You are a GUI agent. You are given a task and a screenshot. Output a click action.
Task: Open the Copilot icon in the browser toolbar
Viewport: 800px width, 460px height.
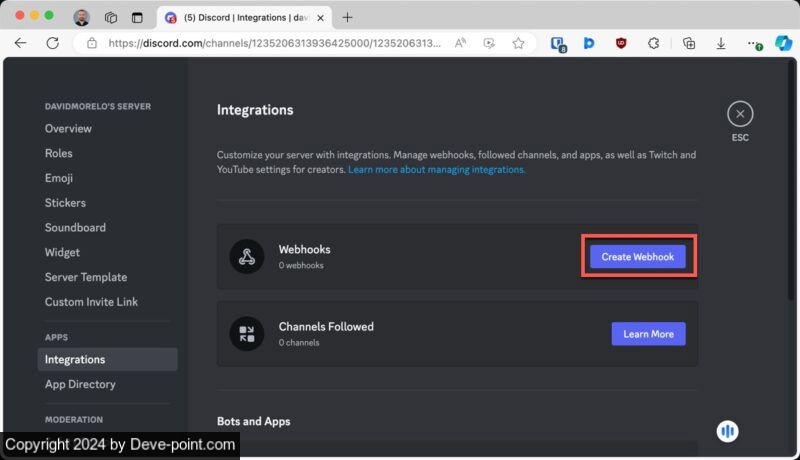(784, 43)
